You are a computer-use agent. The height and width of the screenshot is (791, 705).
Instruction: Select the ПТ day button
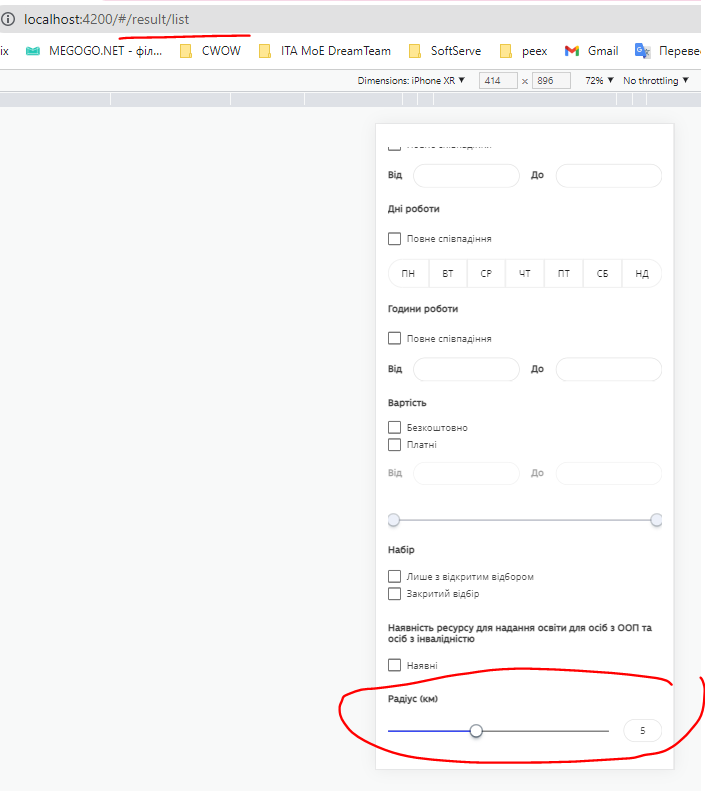tap(564, 273)
